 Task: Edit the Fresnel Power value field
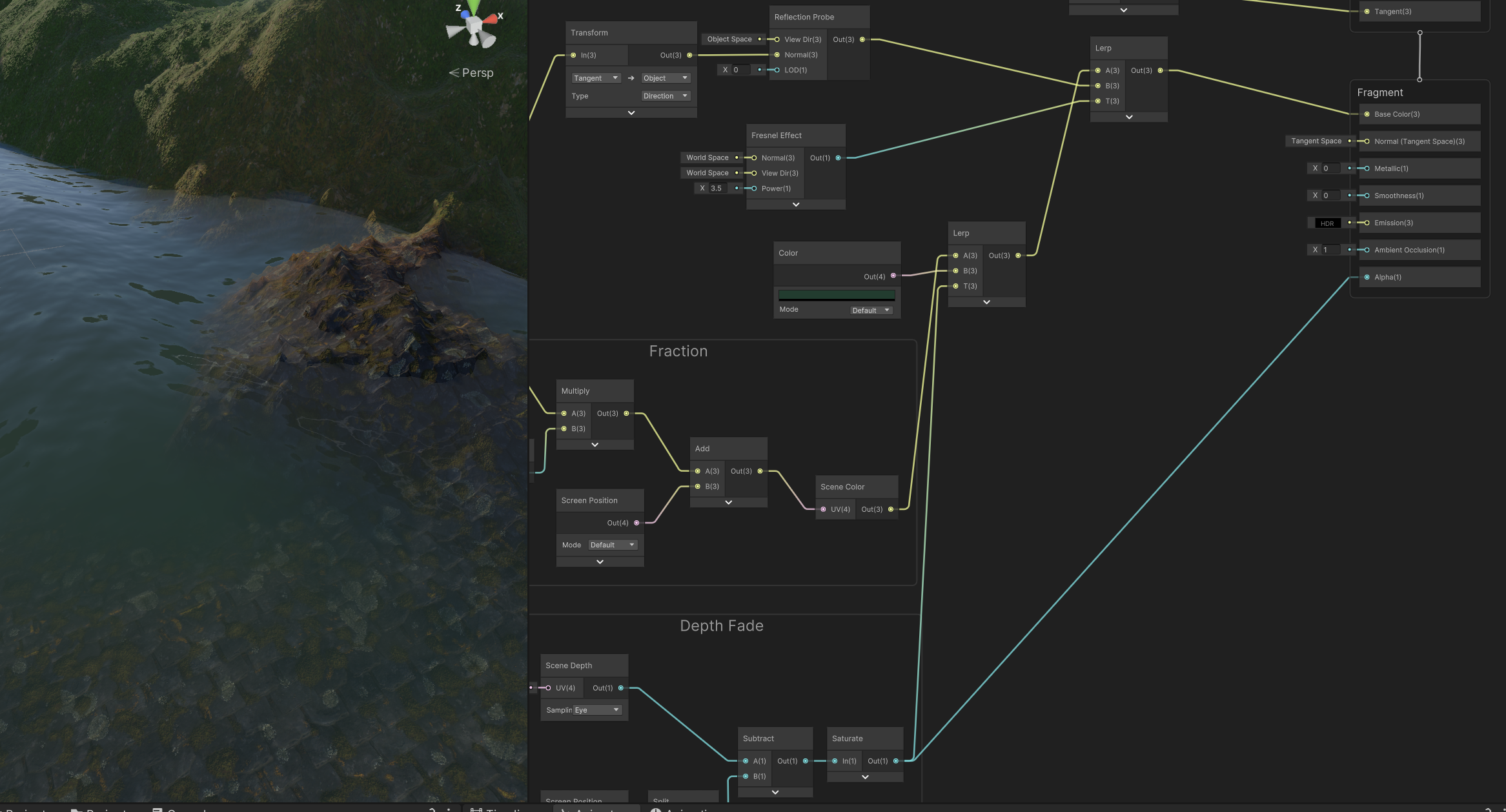coord(717,188)
